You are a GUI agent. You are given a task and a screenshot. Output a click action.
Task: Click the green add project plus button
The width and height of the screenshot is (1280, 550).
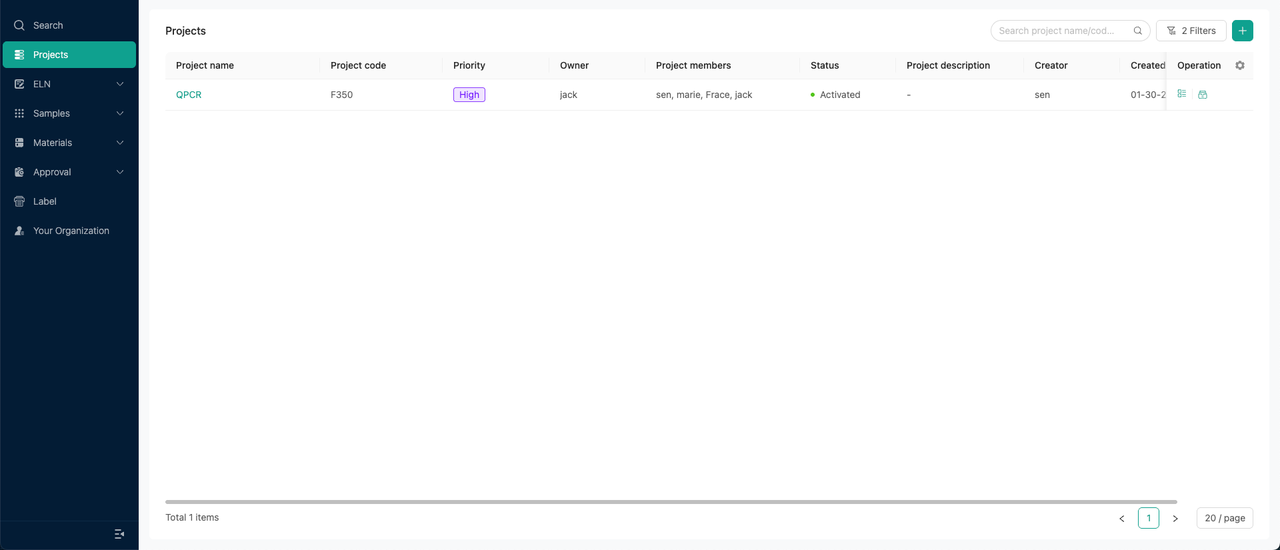tap(1242, 31)
